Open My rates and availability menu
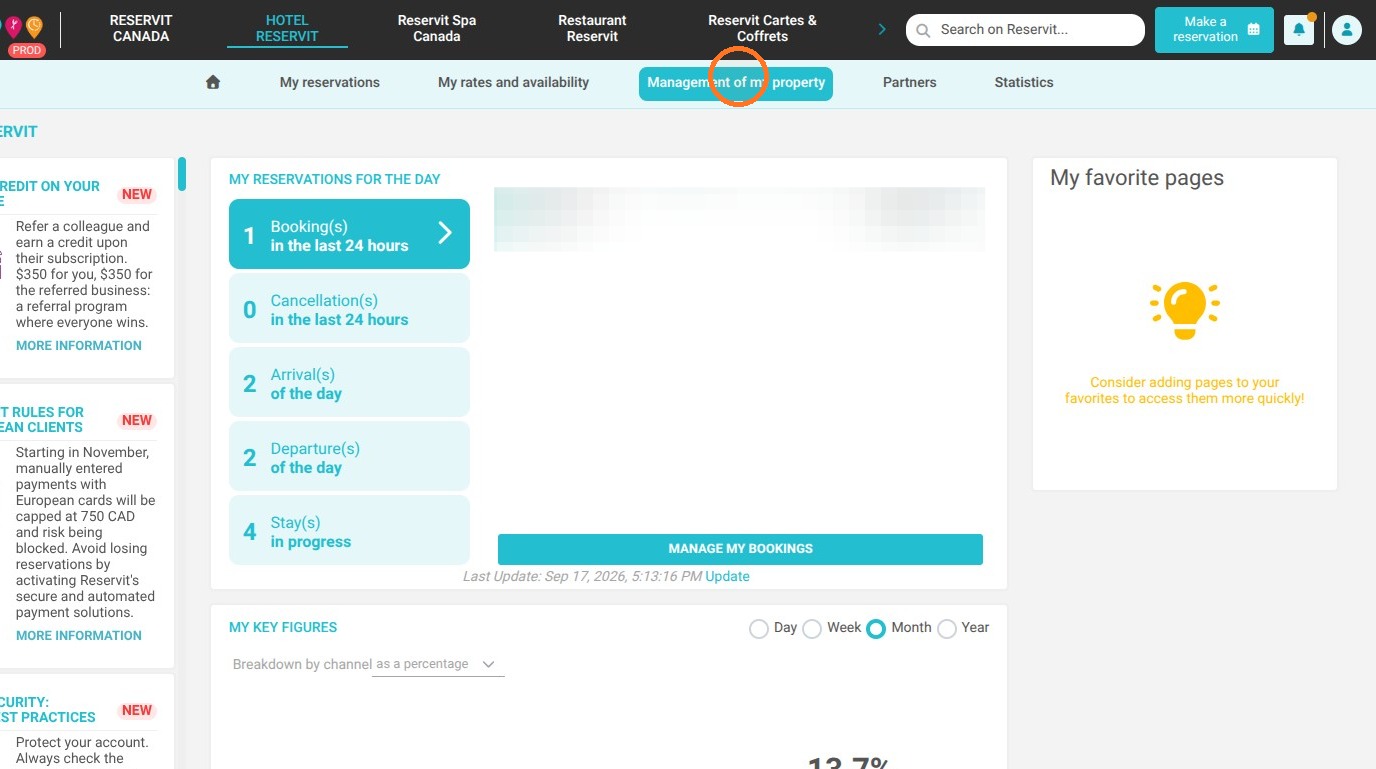1376x769 pixels. pyautogui.click(x=513, y=83)
